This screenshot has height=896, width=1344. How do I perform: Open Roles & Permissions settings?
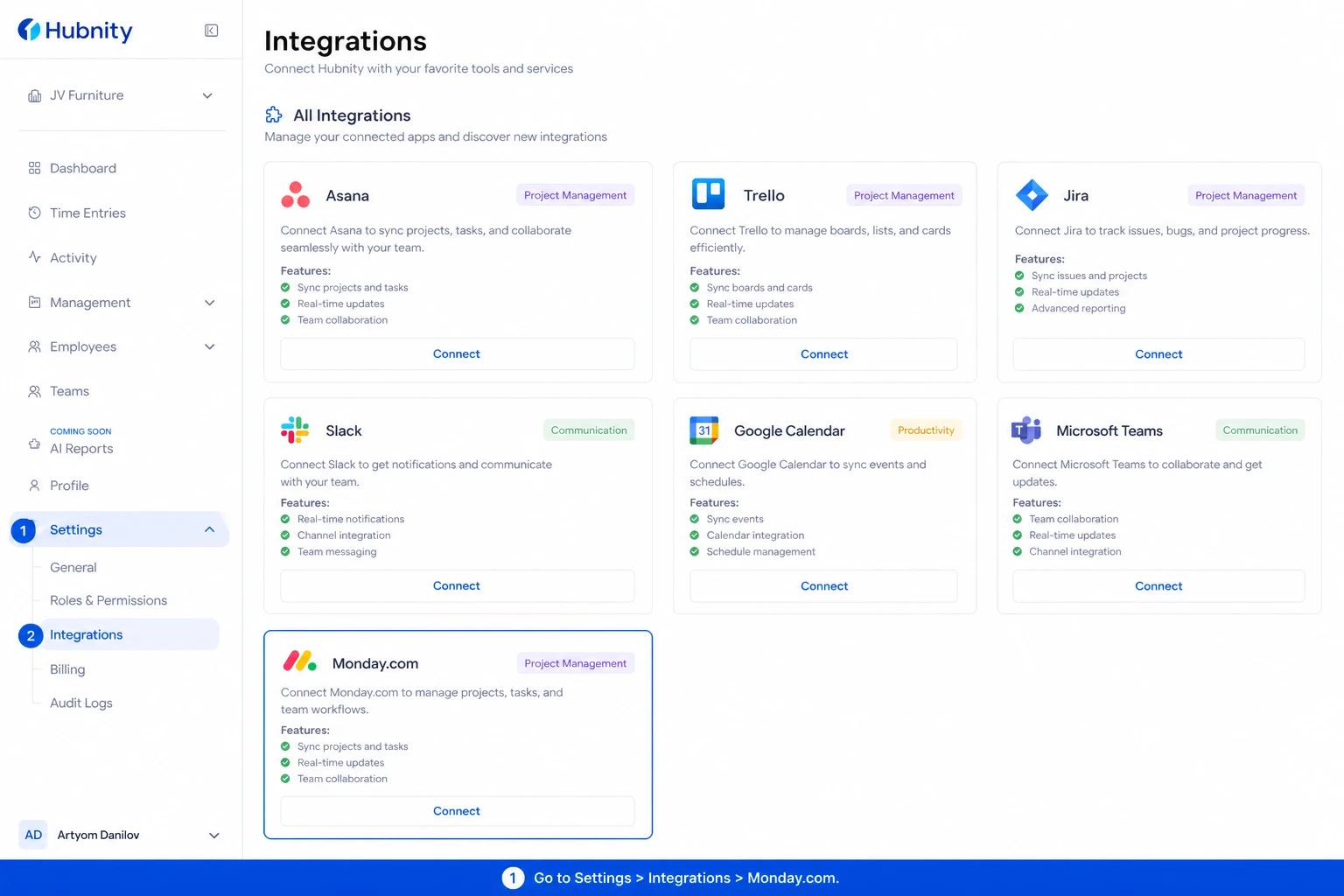click(108, 600)
